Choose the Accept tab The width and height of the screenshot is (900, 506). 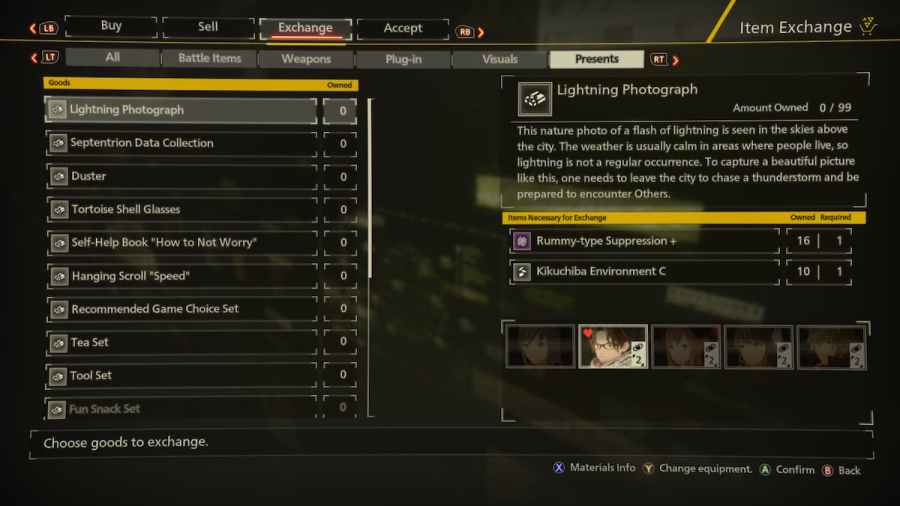tap(402, 28)
